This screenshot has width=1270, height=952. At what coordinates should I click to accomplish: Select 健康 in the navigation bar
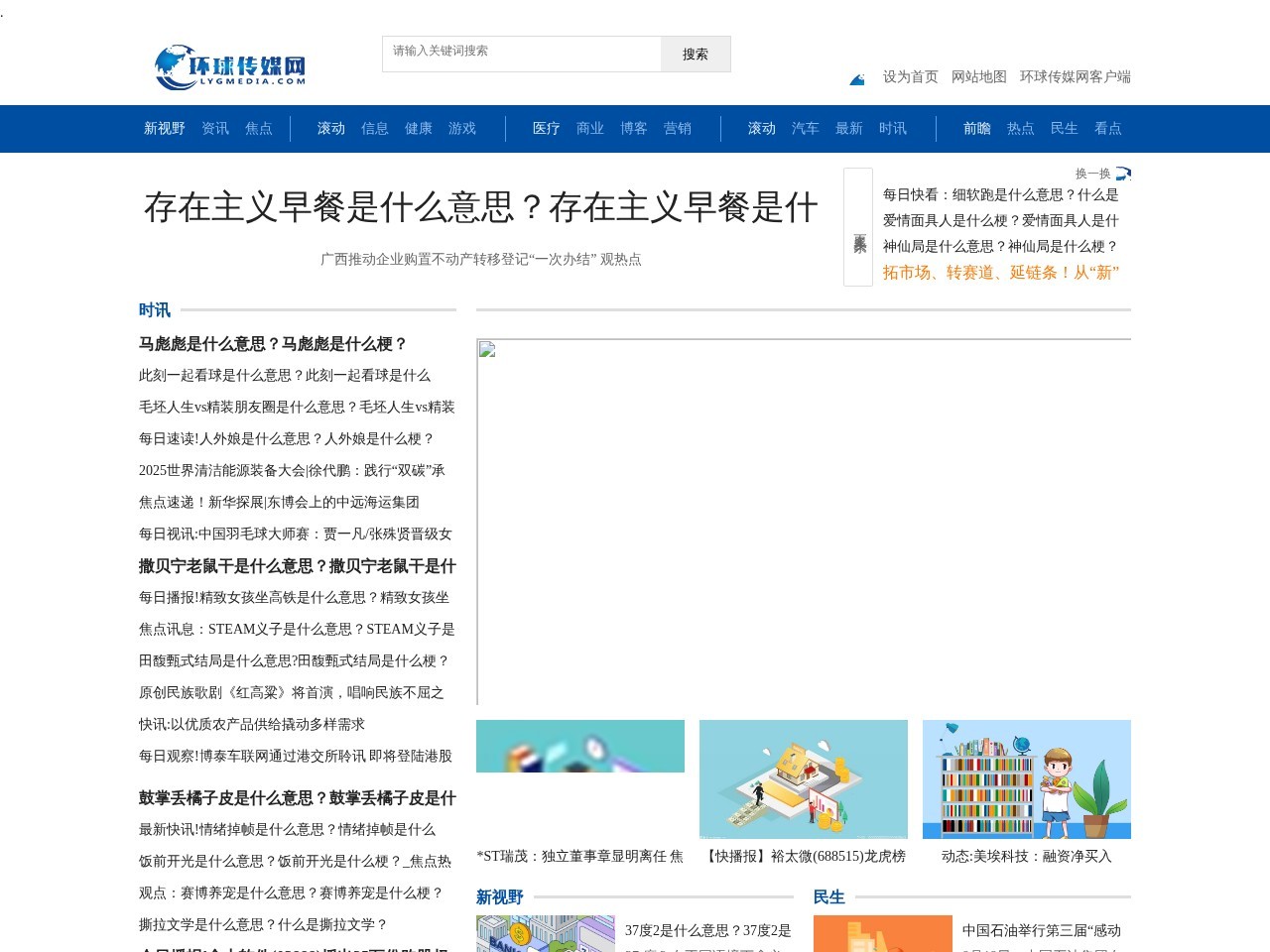tap(419, 128)
